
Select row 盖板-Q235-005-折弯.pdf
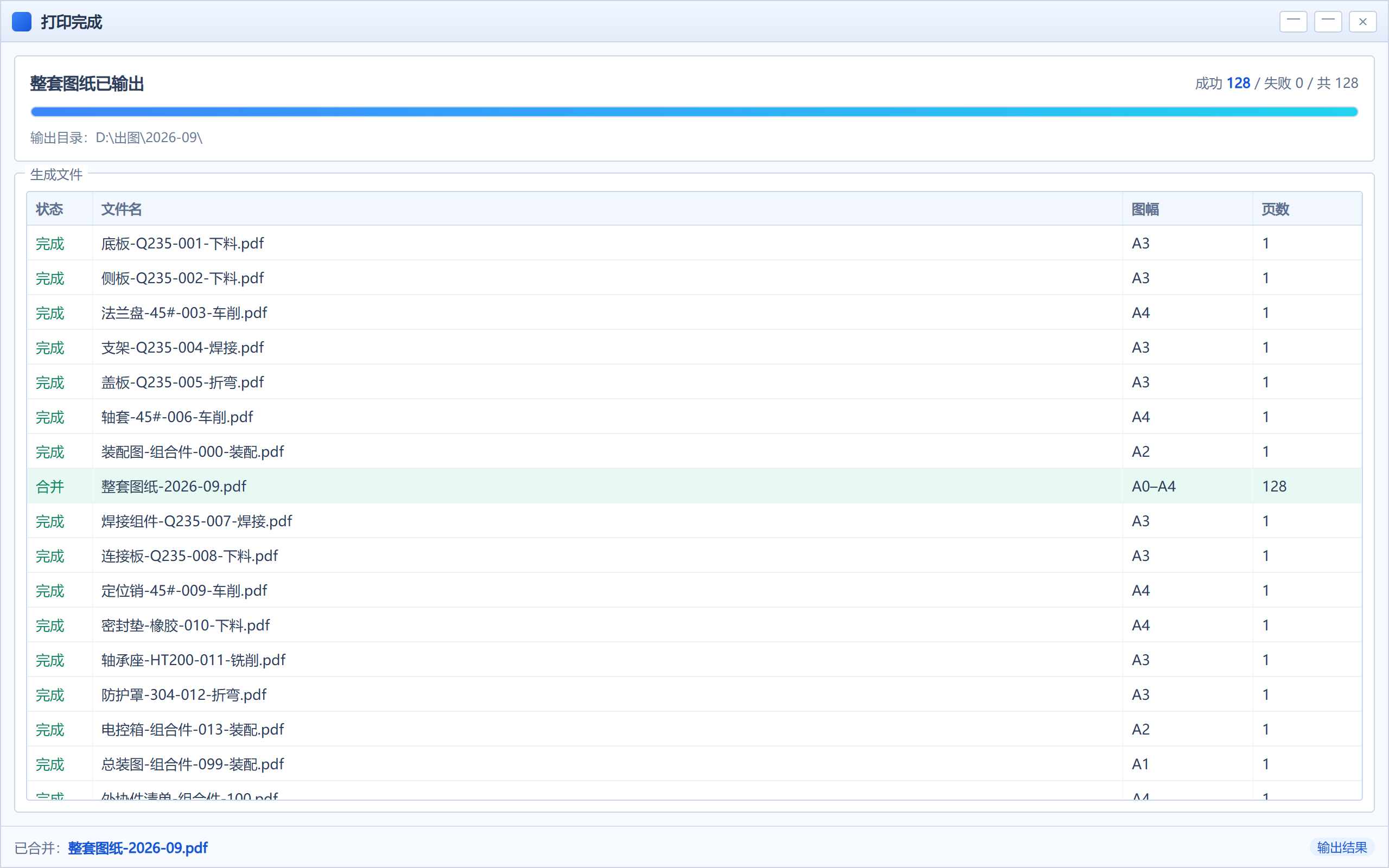[x=694, y=382]
